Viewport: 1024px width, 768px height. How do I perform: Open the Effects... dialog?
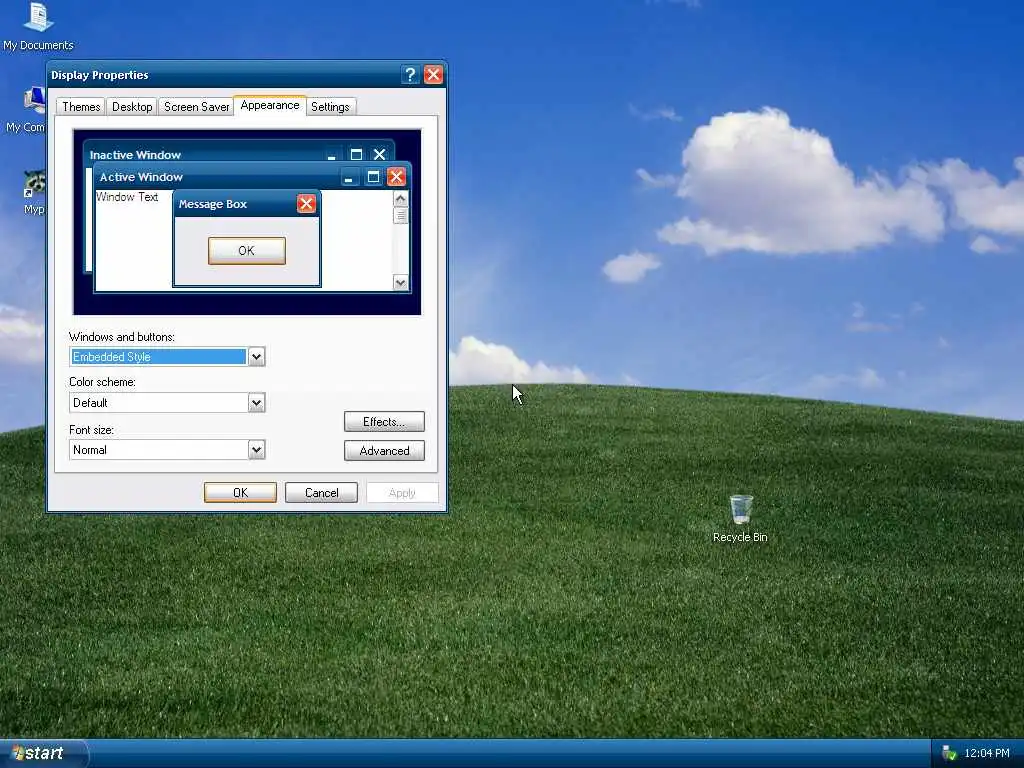click(x=384, y=422)
